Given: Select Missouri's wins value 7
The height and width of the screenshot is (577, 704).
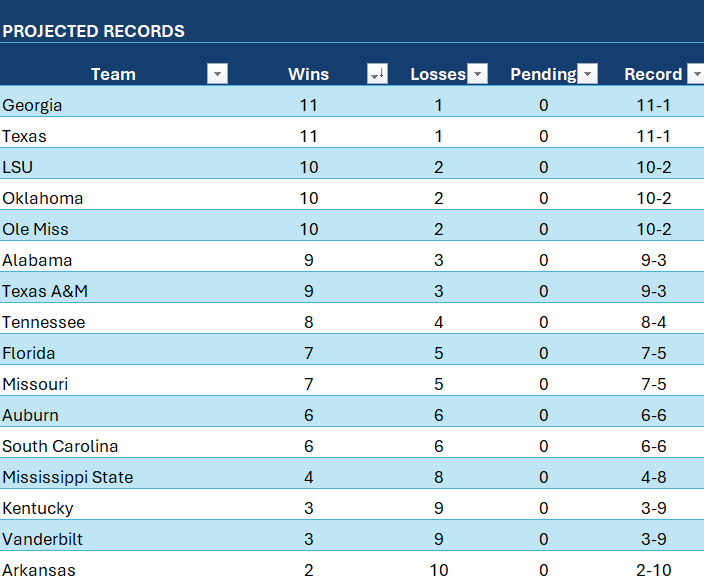Looking at the screenshot, I should point(308,384).
